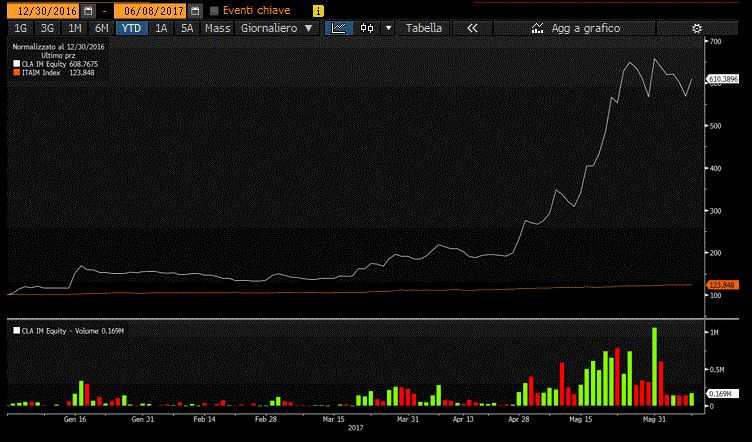Enable the Eventi chiave checkbox
Viewport: 752px width, 442px height.
pos(214,10)
